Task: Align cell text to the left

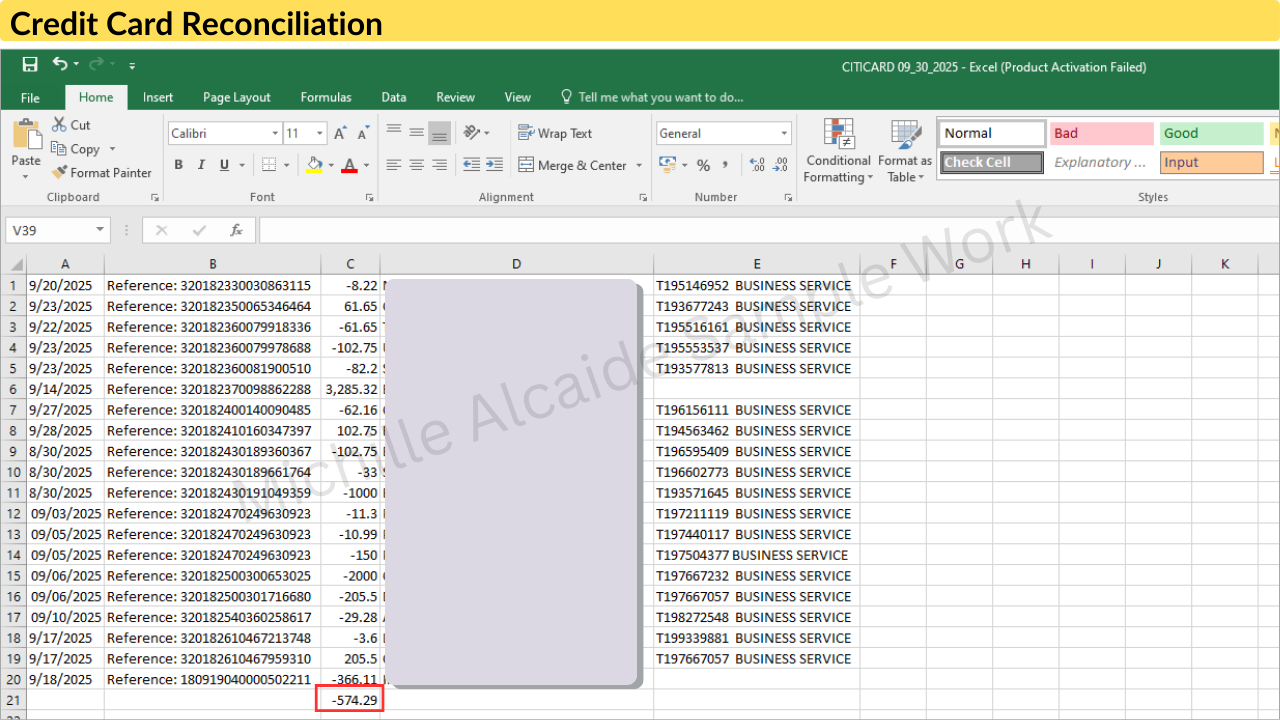Action: coord(394,165)
